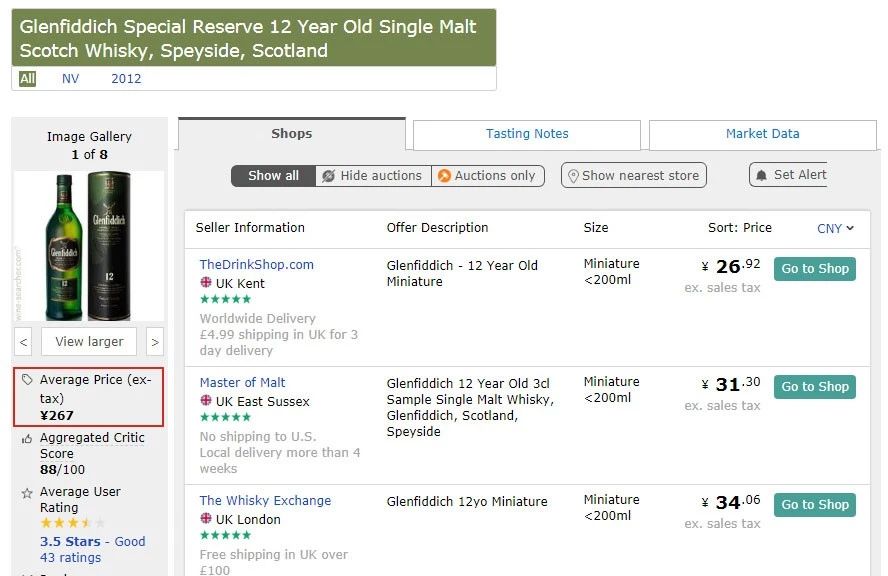Click the star icon next to Average User Rating
Screen dimensions: 888x576
point(27,493)
